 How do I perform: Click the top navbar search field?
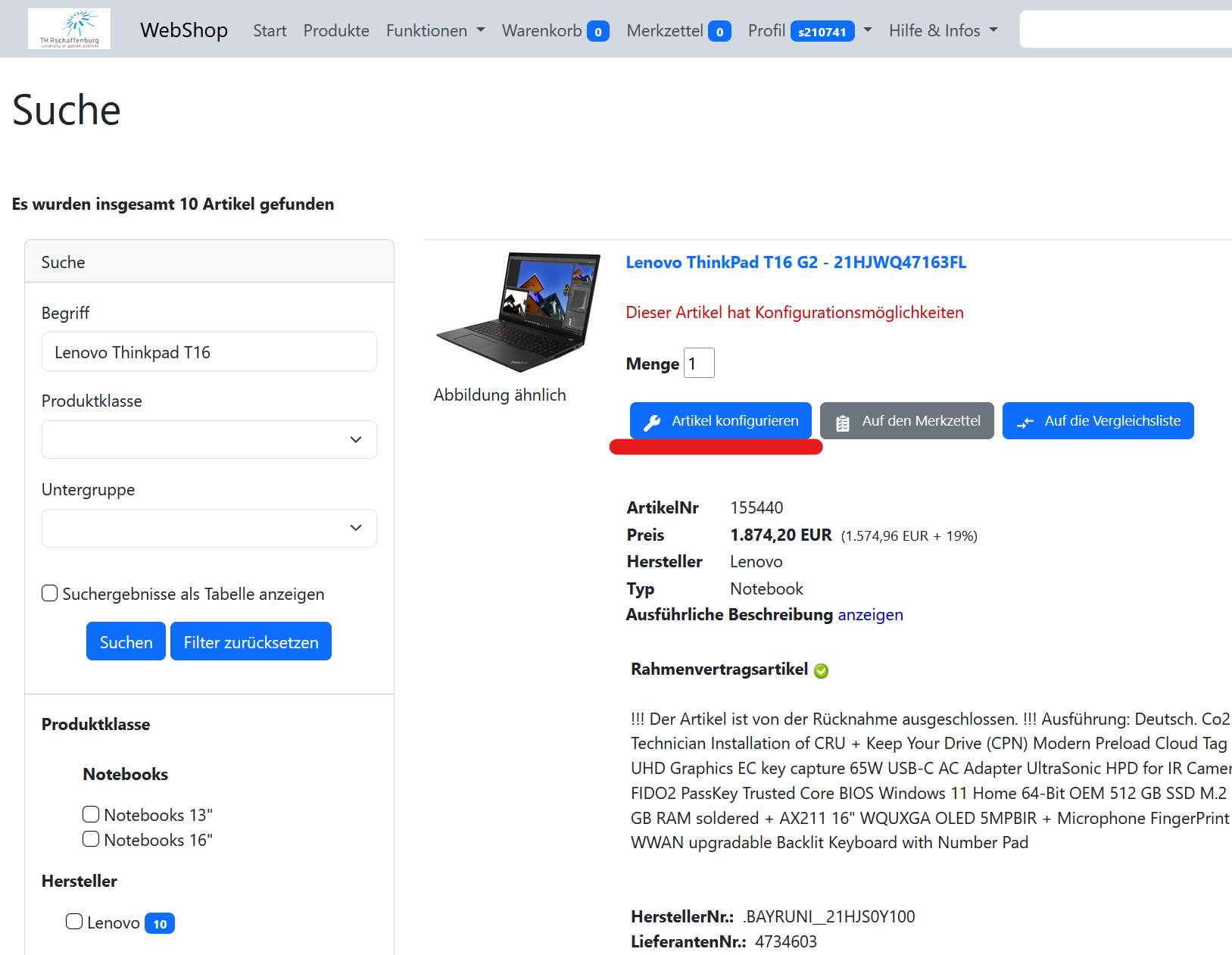coord(1126,30)
